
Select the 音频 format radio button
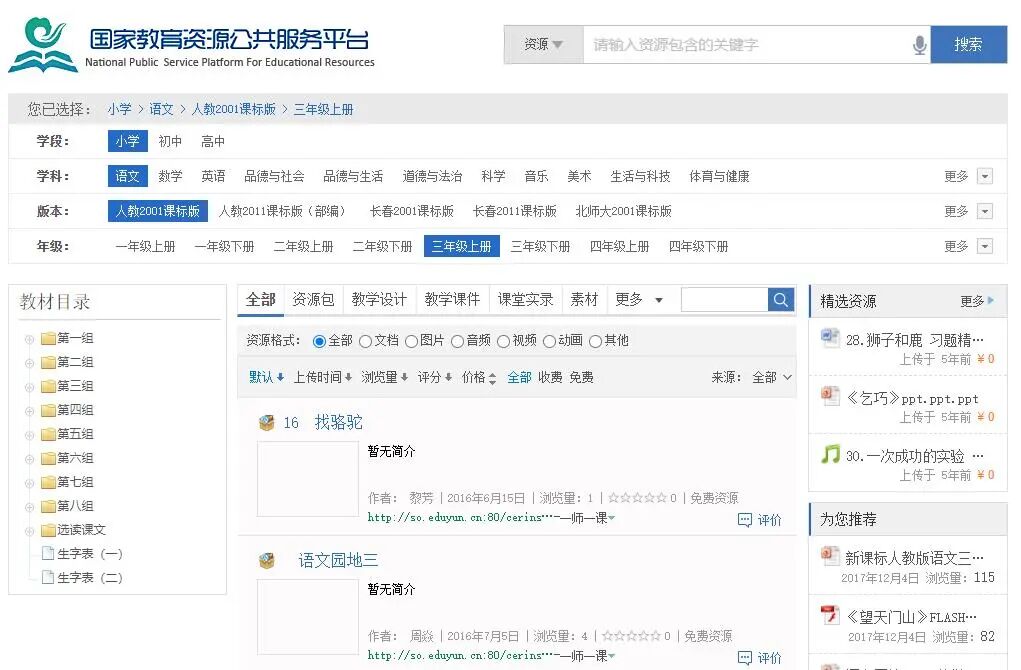click(457, 341)
